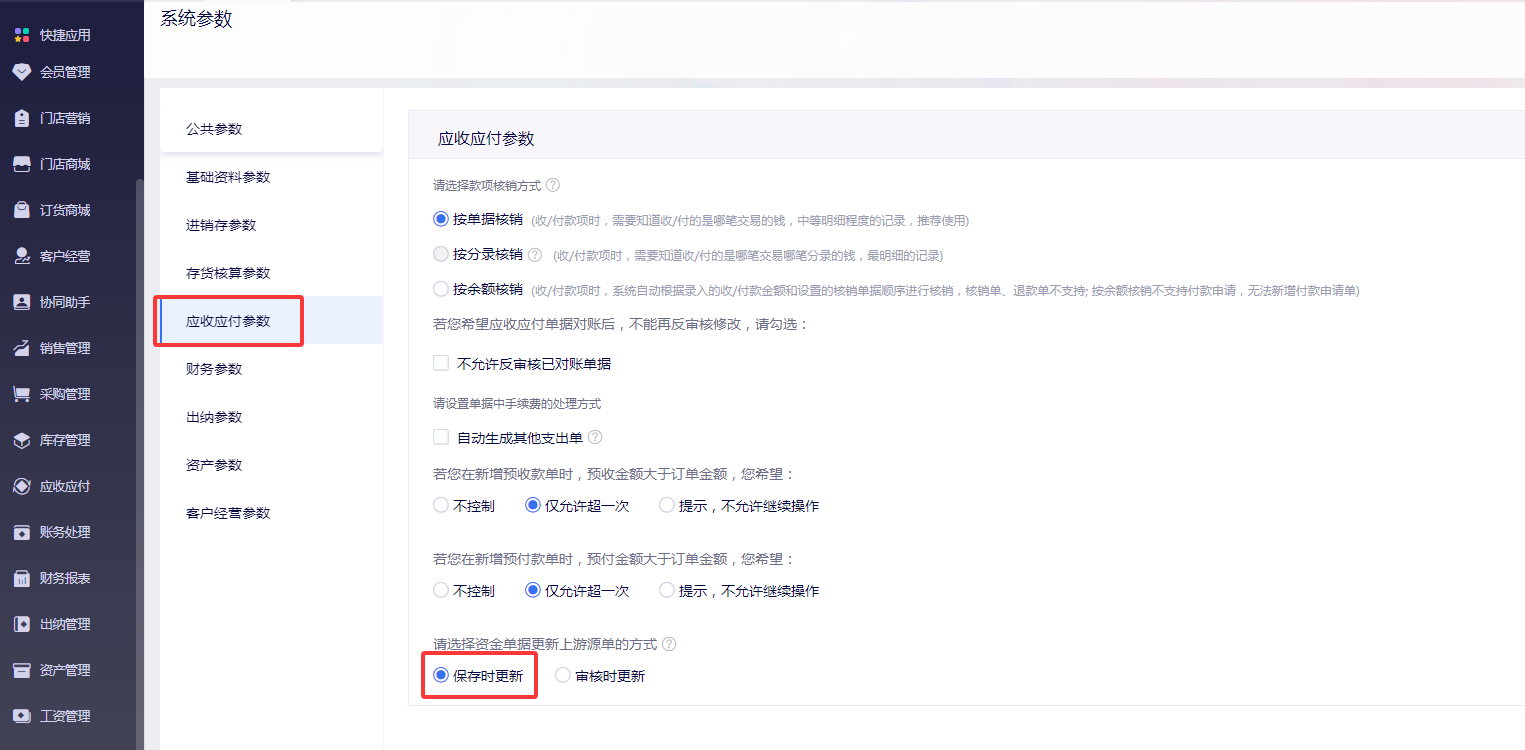Click the 采购管理 cart icon

point(22,394)
